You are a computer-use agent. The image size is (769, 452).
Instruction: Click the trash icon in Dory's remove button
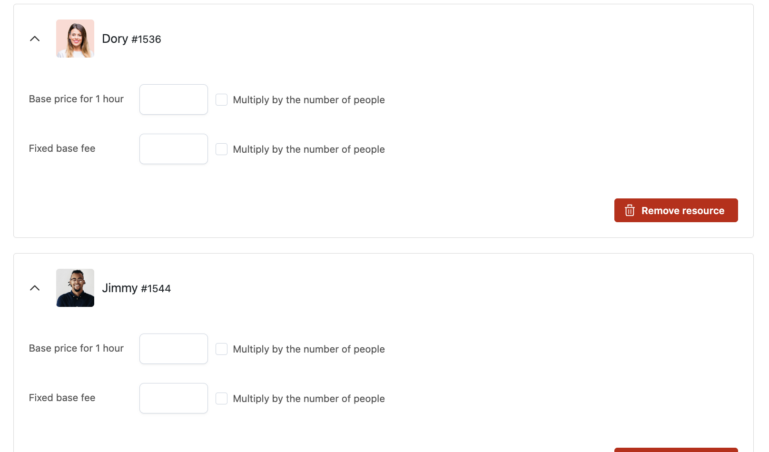tap(630, 211)
